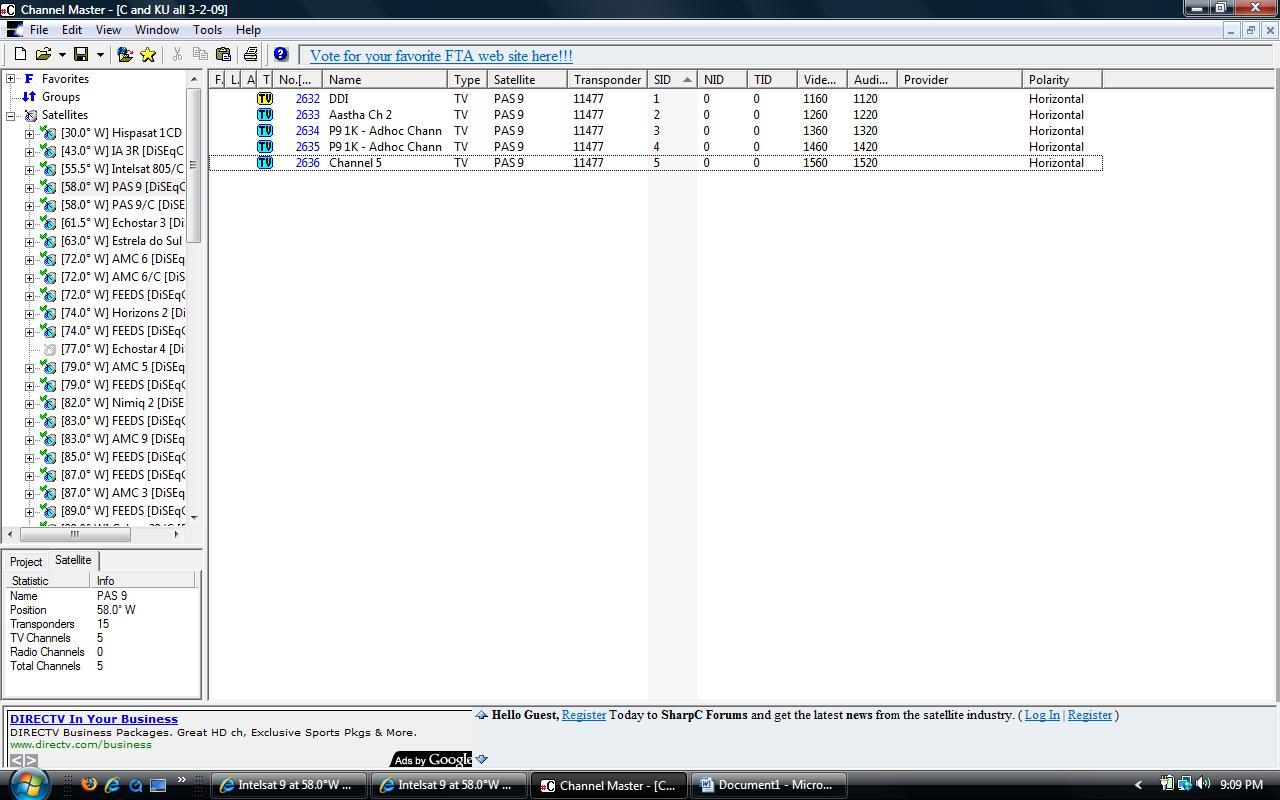Image resolution: width=1280 pixels, height=800 pixels.
Task: Sort the channel list by the SID column header
Action: pos(672,80)
